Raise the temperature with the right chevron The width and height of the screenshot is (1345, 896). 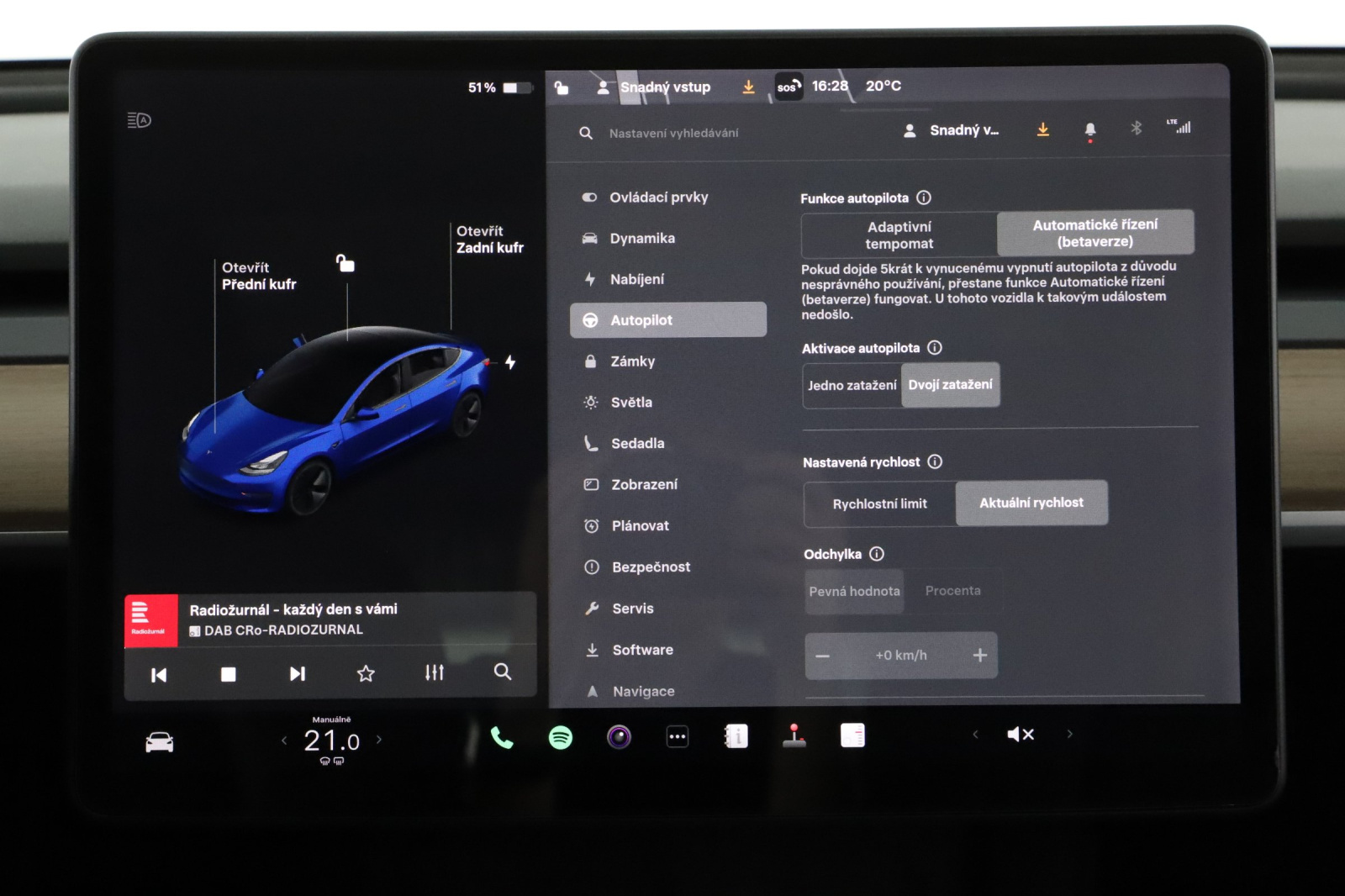(x=379, y=740)
